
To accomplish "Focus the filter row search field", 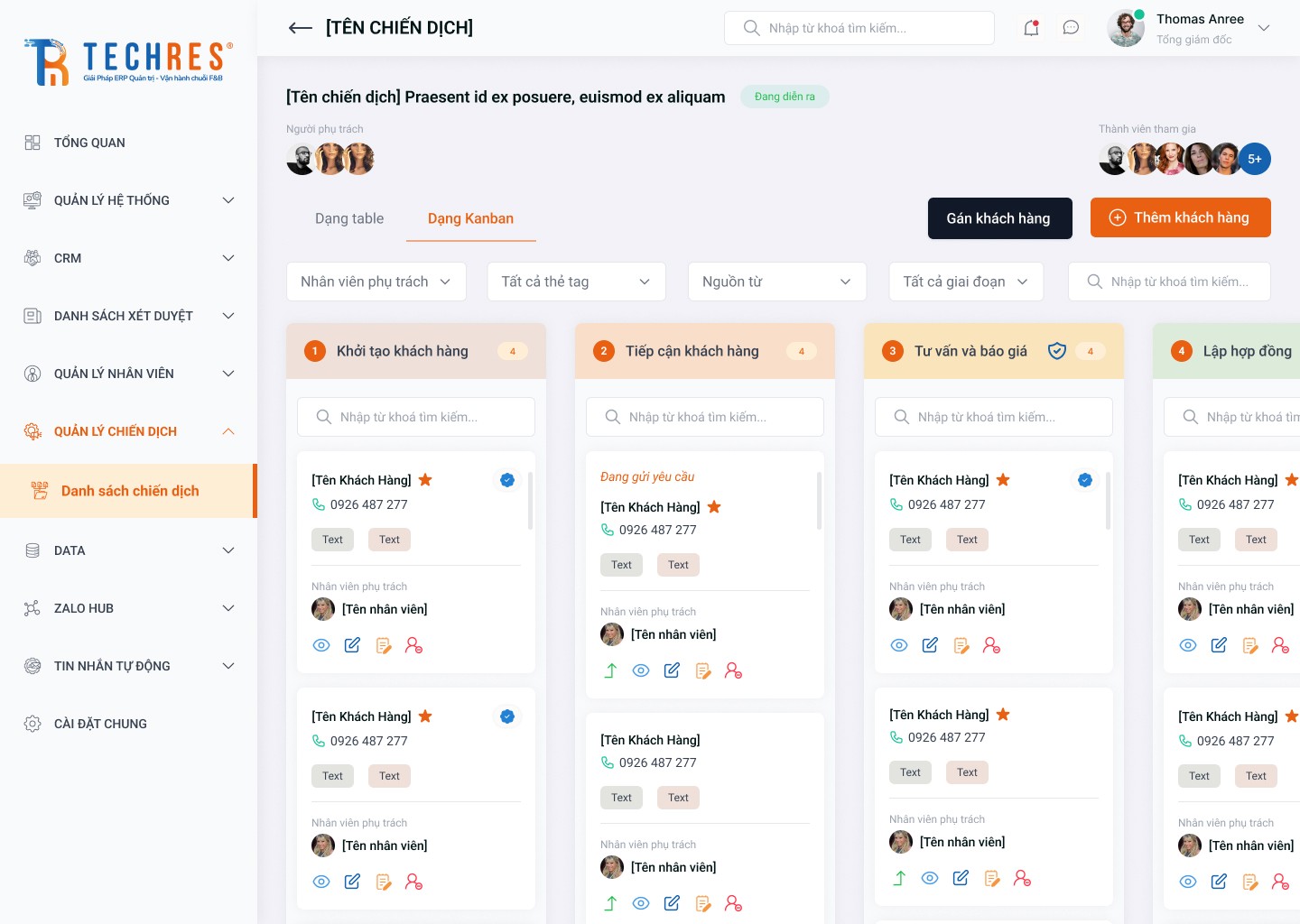I will 1169,282.
